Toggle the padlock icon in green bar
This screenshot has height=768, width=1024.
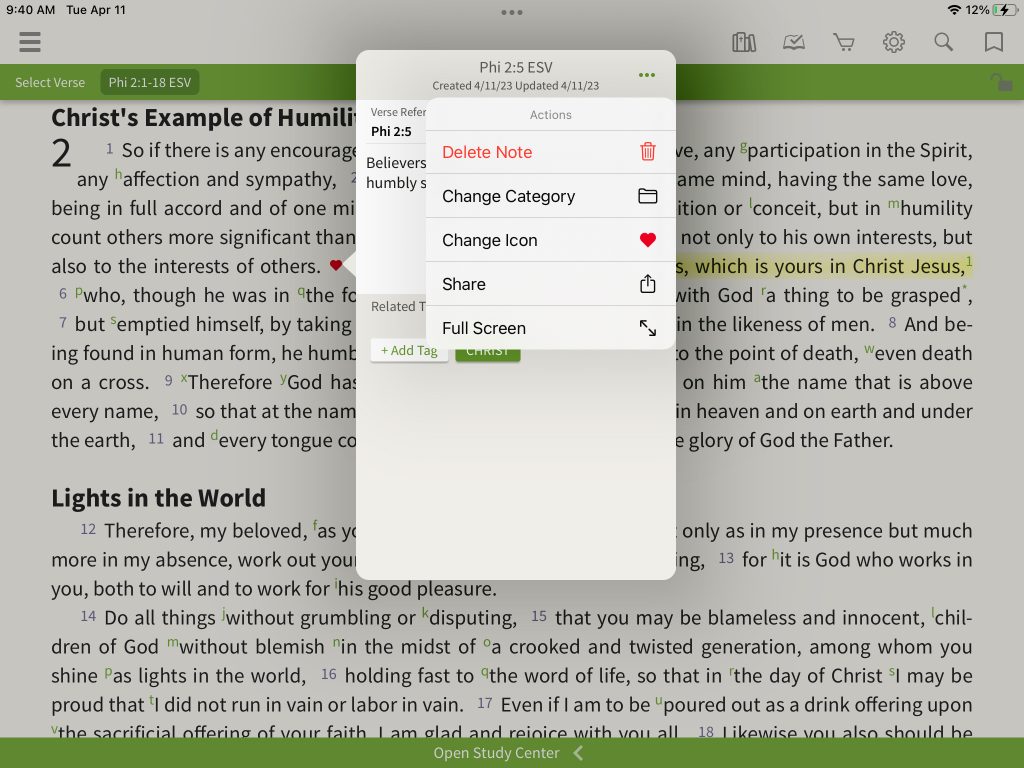(1000, 82)
